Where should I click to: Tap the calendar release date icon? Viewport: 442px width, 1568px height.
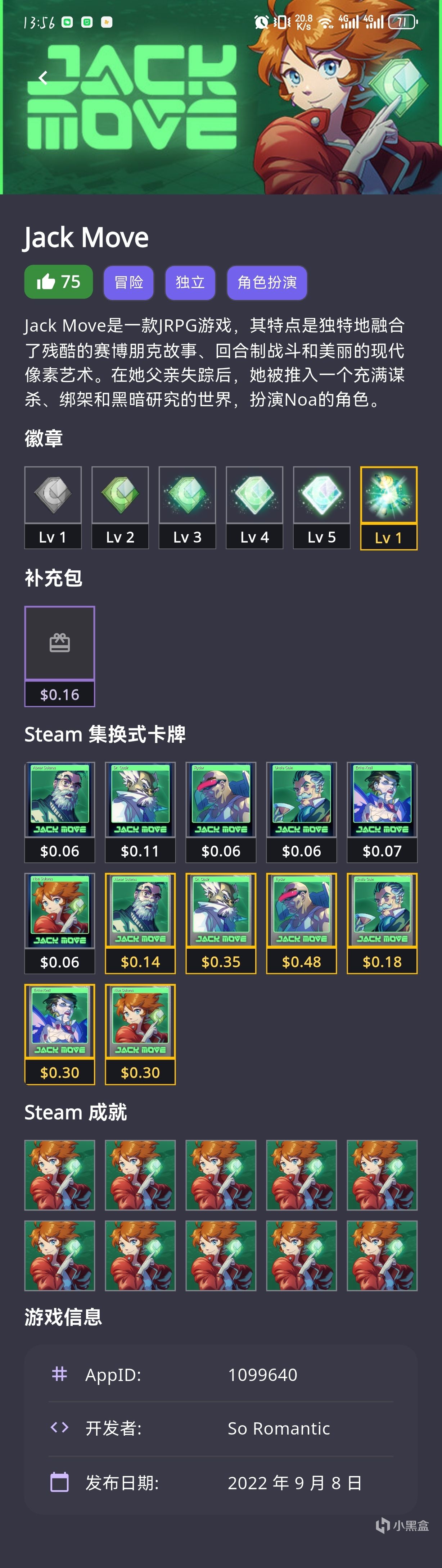coord(60,1482)
